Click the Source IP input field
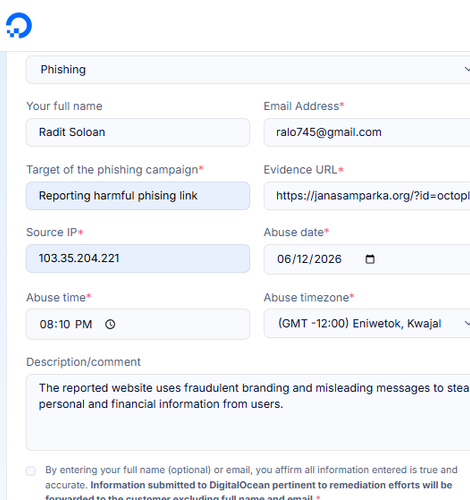This screenshot has height=500, width=470. tap(138, 258)
